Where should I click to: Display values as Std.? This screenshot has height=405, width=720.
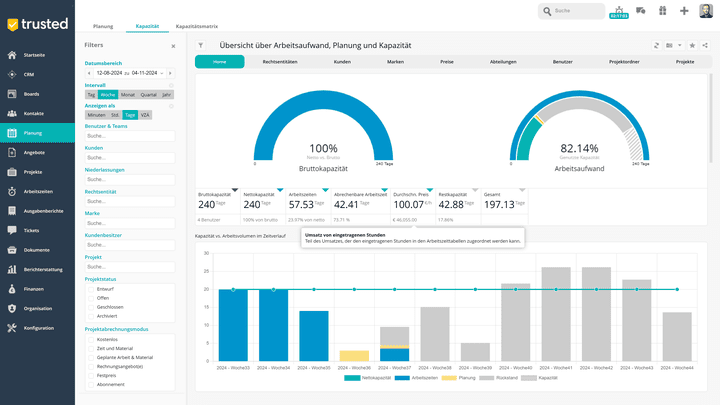(115, 115)
